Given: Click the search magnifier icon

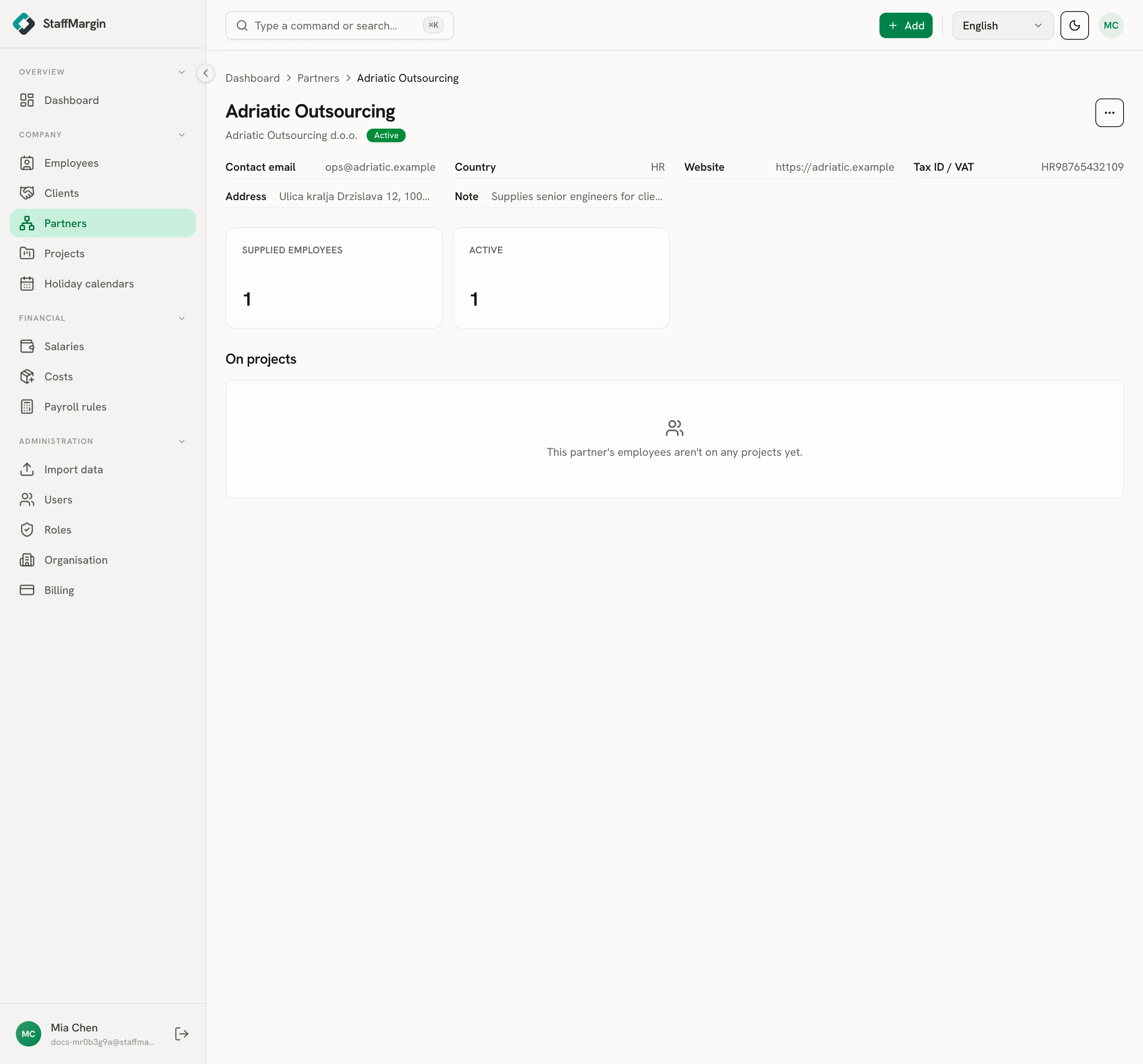Looking at the screenshot, I should (242, 25).
